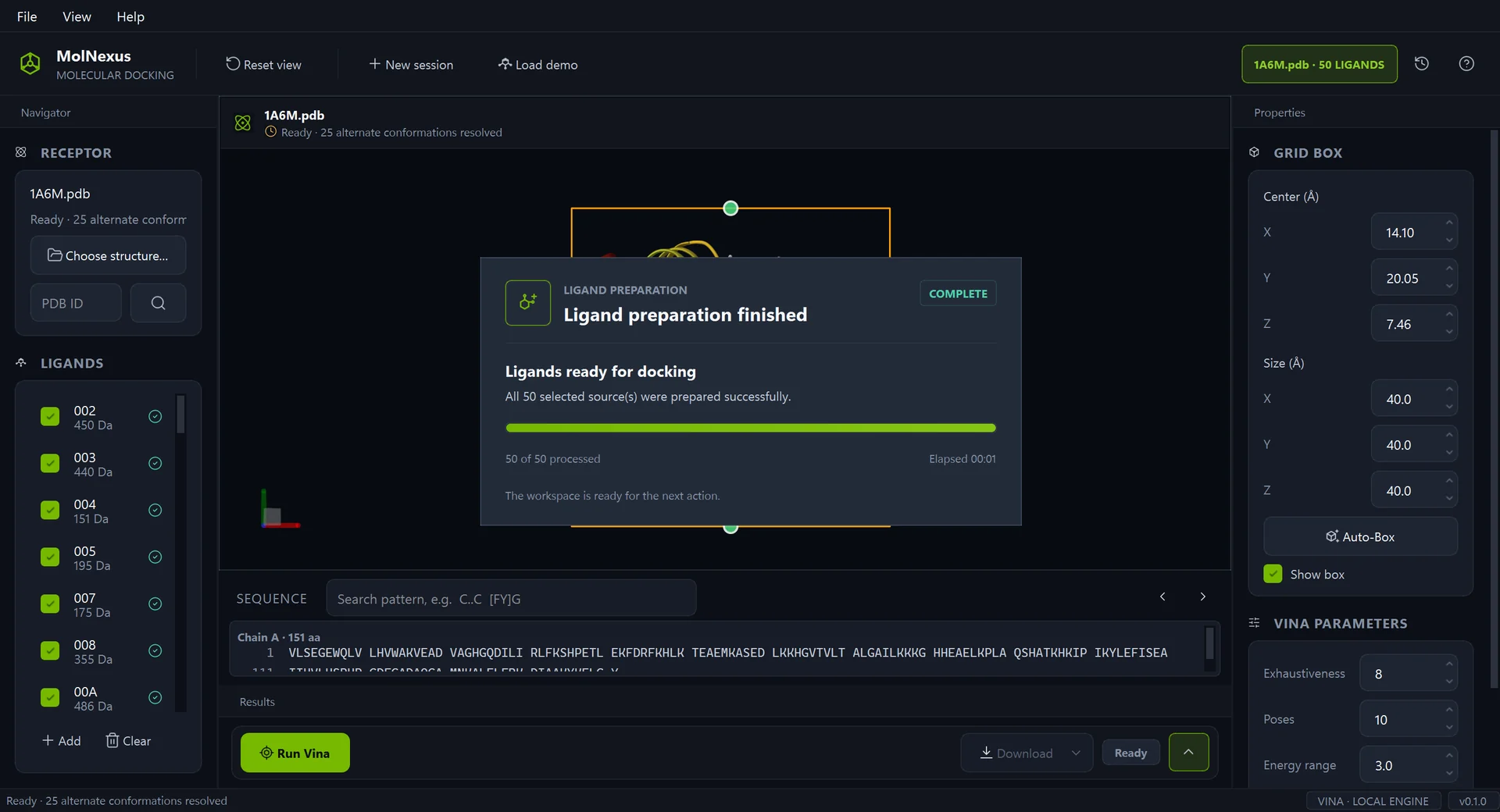Click the Reset view icon button
Image resolution: width=1500 pixels, height=812 pixels.
[233, 64]
